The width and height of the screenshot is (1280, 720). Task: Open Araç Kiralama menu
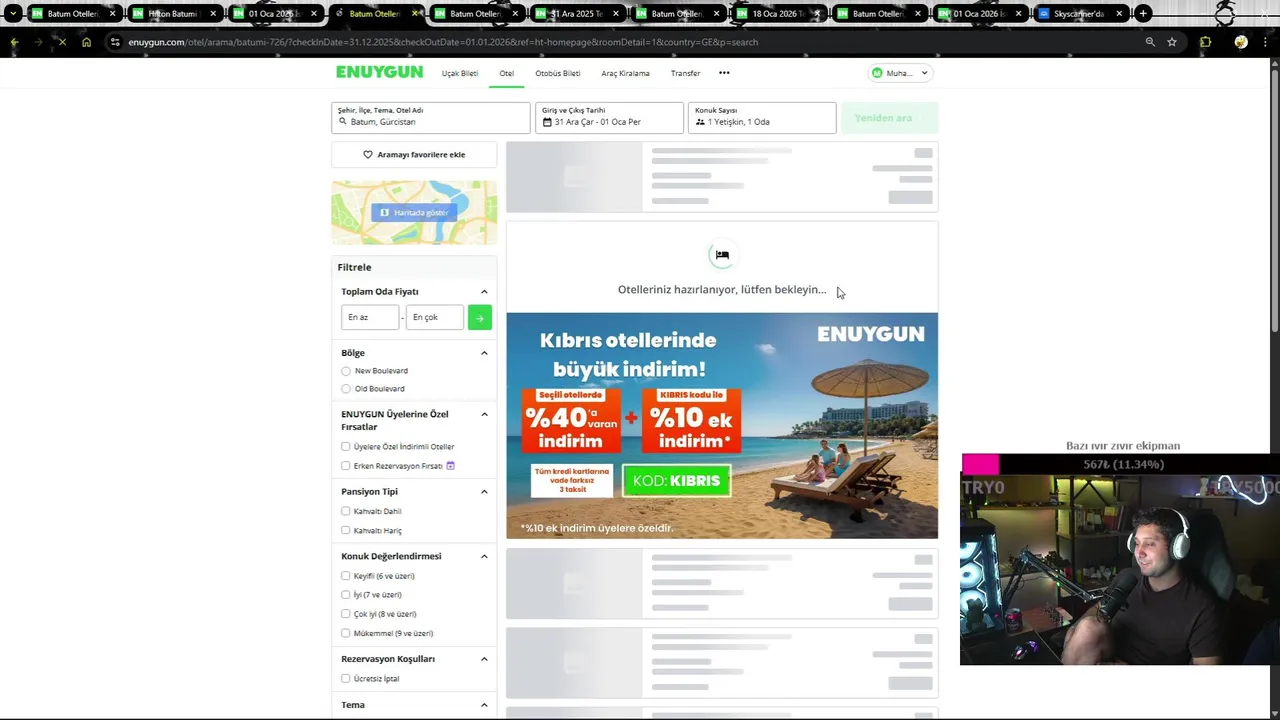(625, 73)
